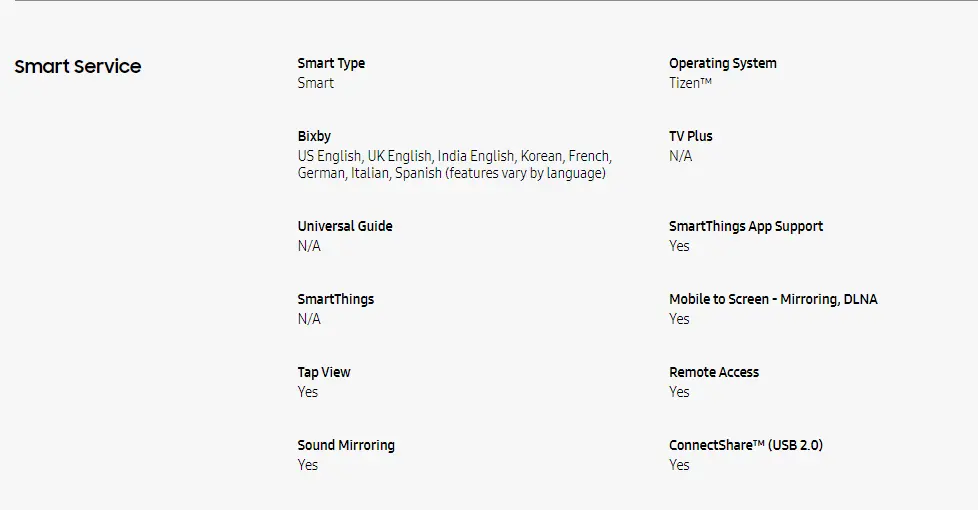Select the TV Plus spec label
This screenshot has width=978, height=510.
coord(690,136)
